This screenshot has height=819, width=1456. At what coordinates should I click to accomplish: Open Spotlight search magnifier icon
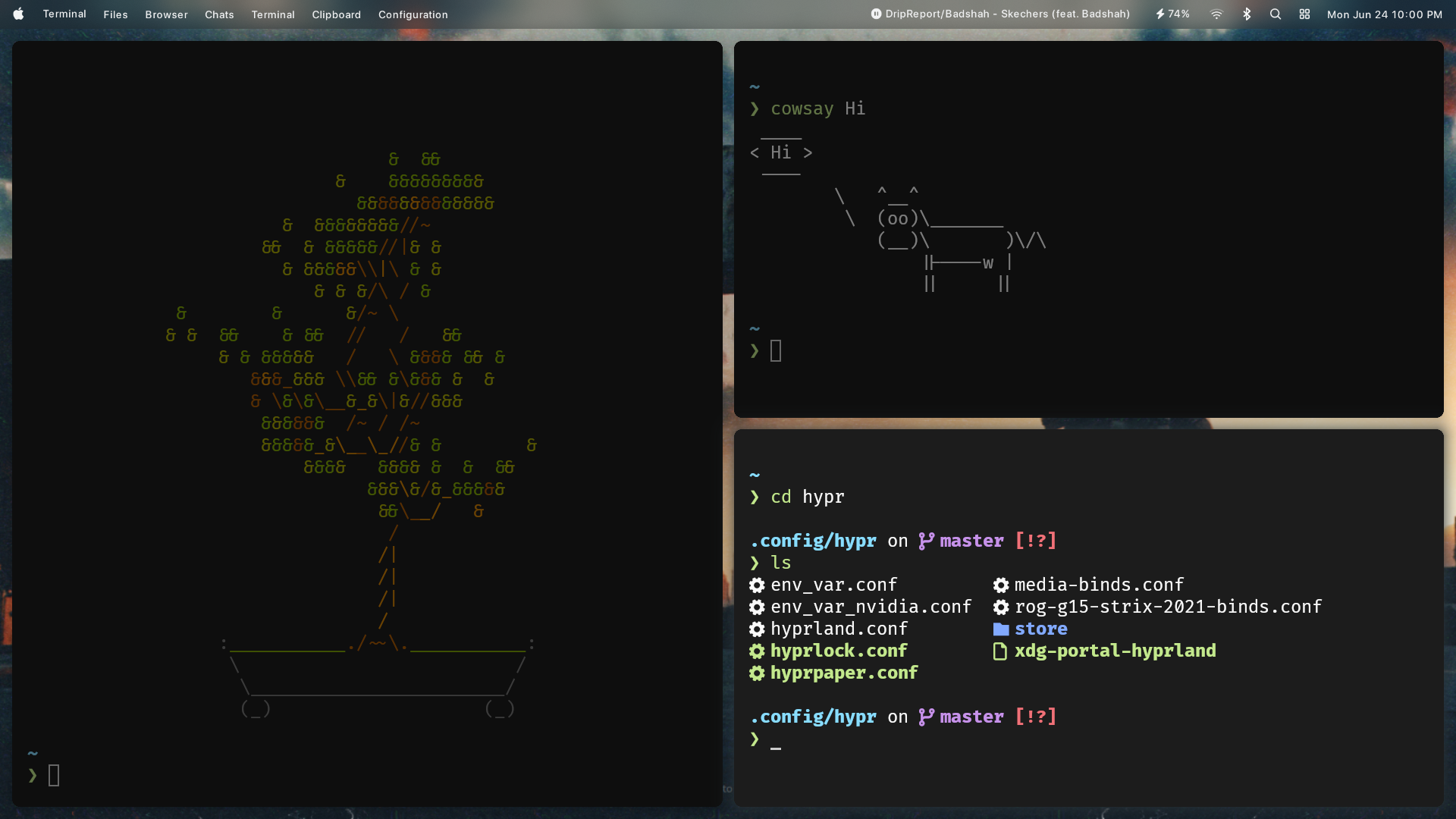(x=1276, y=14)
